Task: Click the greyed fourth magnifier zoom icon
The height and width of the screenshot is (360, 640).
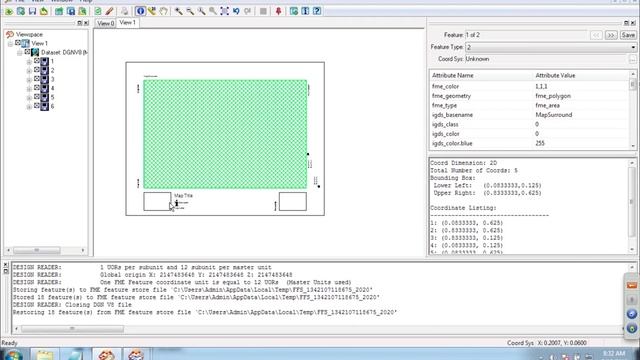Action: (x=213, y=11)
